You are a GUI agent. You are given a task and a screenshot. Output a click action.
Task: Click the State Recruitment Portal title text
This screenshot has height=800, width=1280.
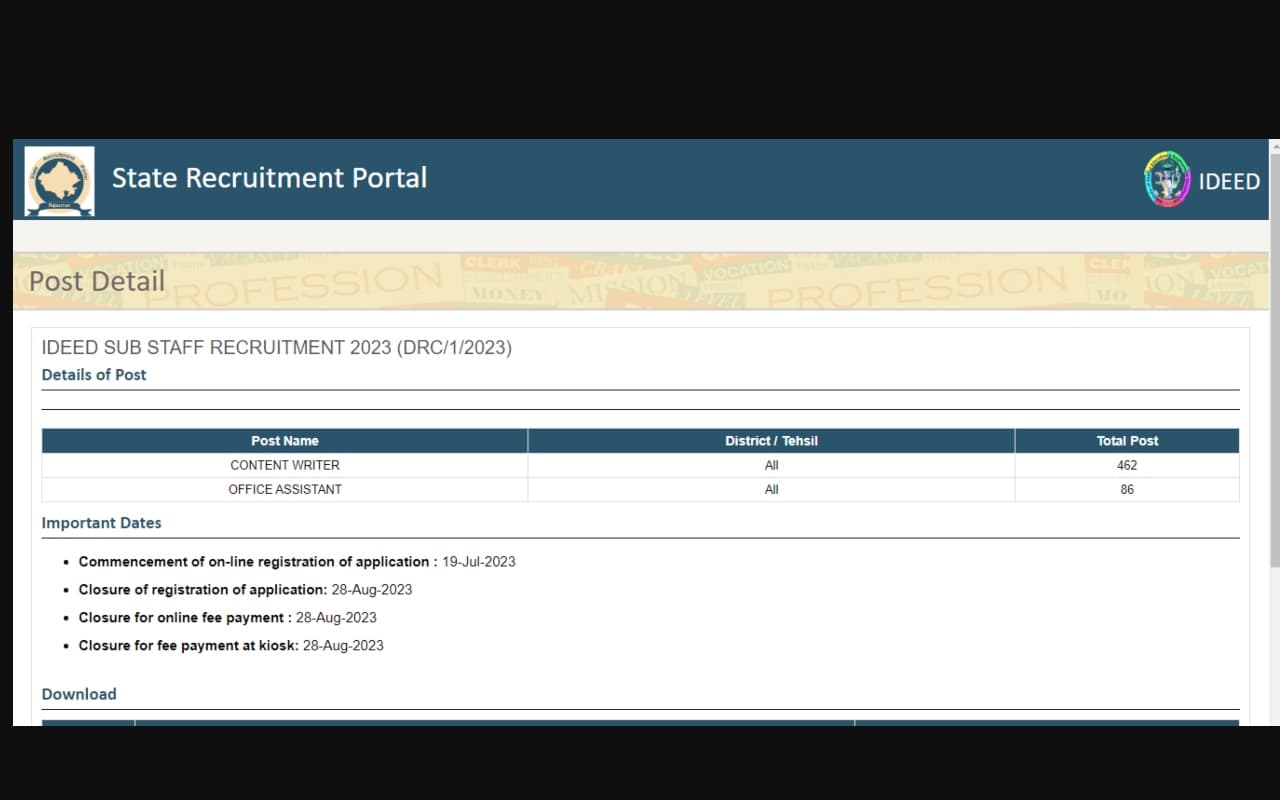(x=269, y=178)
